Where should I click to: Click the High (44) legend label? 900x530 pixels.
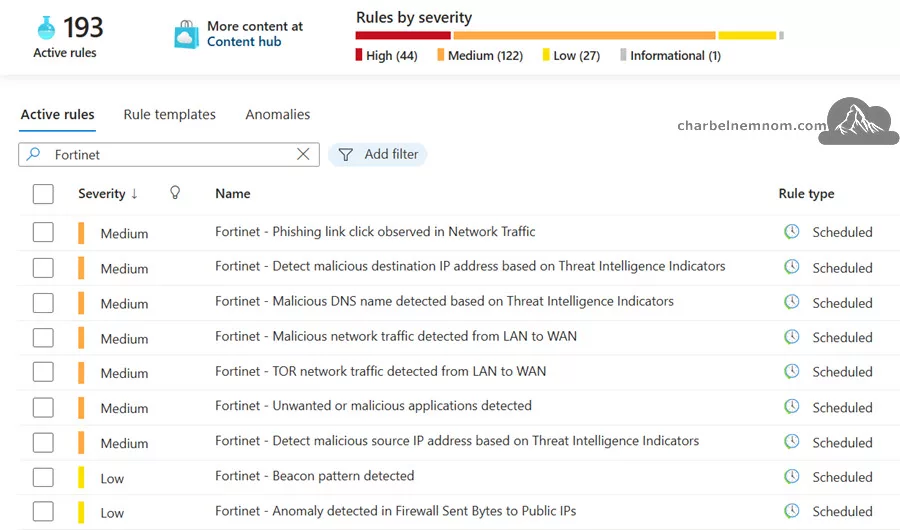pos(391,56)
